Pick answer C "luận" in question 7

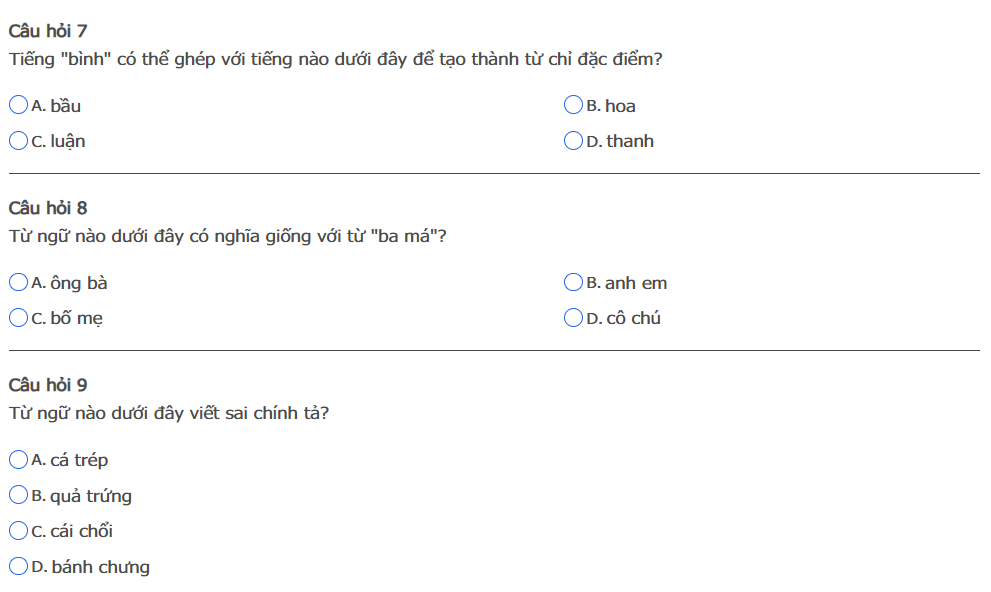click(x=18, y=141)
